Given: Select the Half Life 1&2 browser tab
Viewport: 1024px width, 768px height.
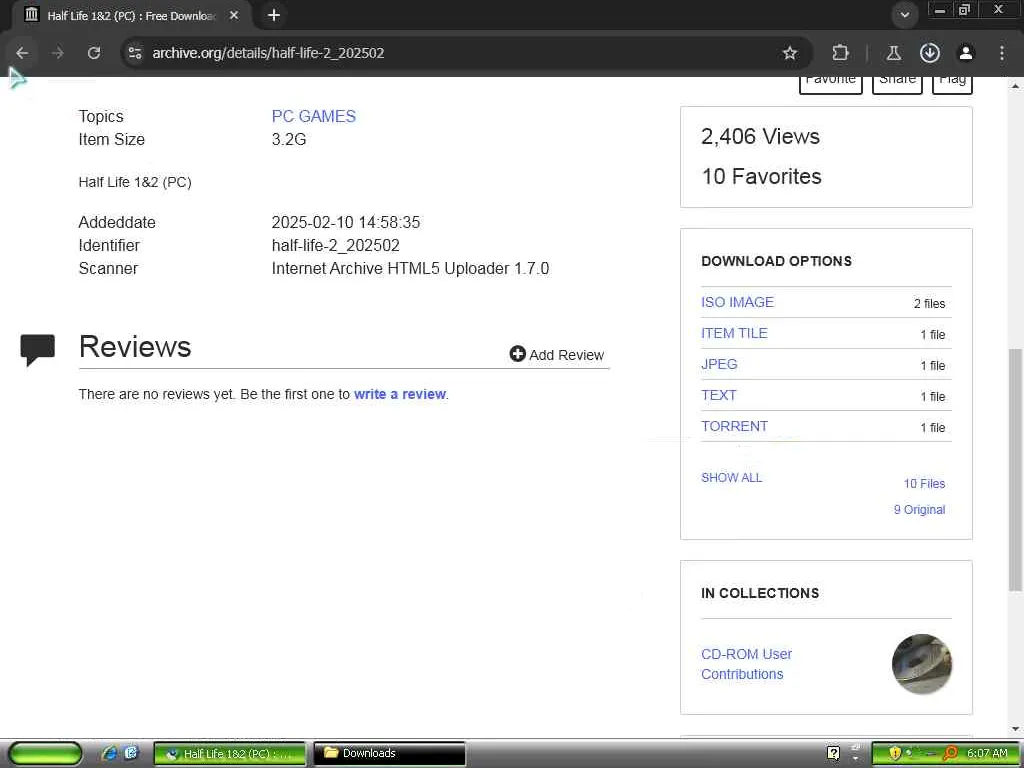Looking at the screenshot, I should (131, 15).
